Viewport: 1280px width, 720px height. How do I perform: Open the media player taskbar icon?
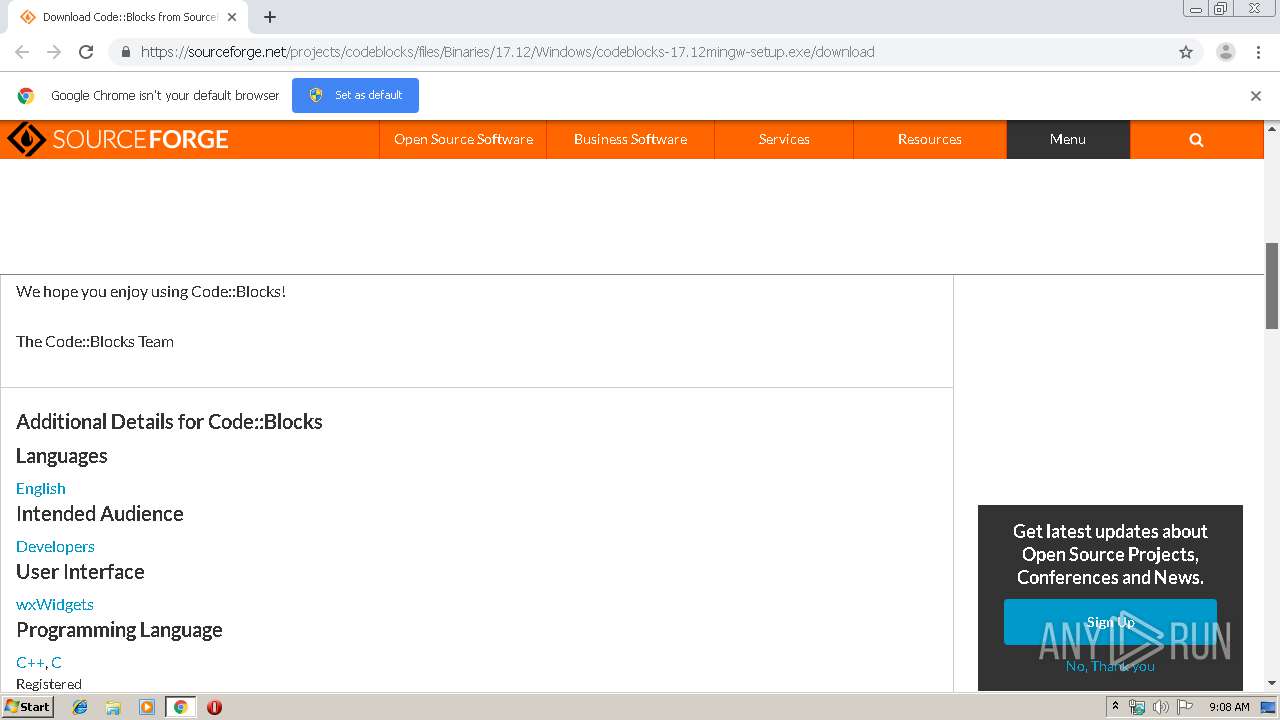tap(147, 707)
